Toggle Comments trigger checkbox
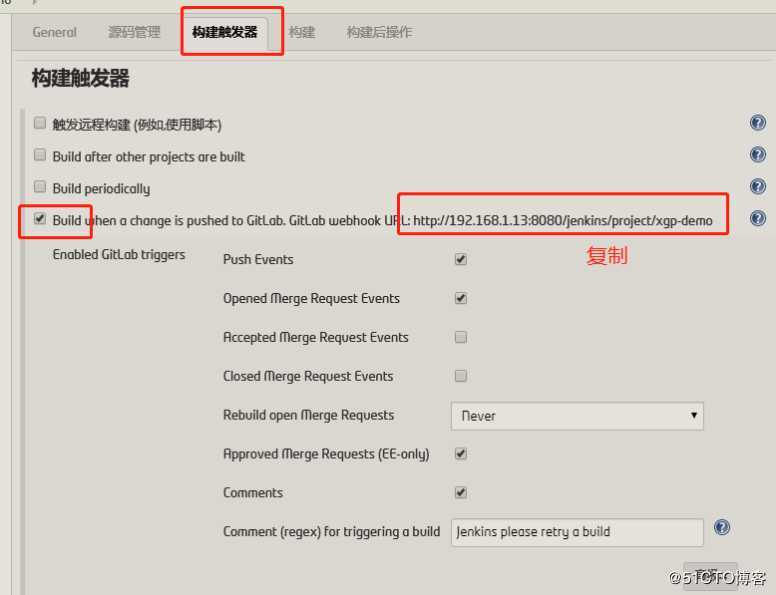The width and height of the screenshot is (776, 595). pyautogui.click(x=461, y=493)
